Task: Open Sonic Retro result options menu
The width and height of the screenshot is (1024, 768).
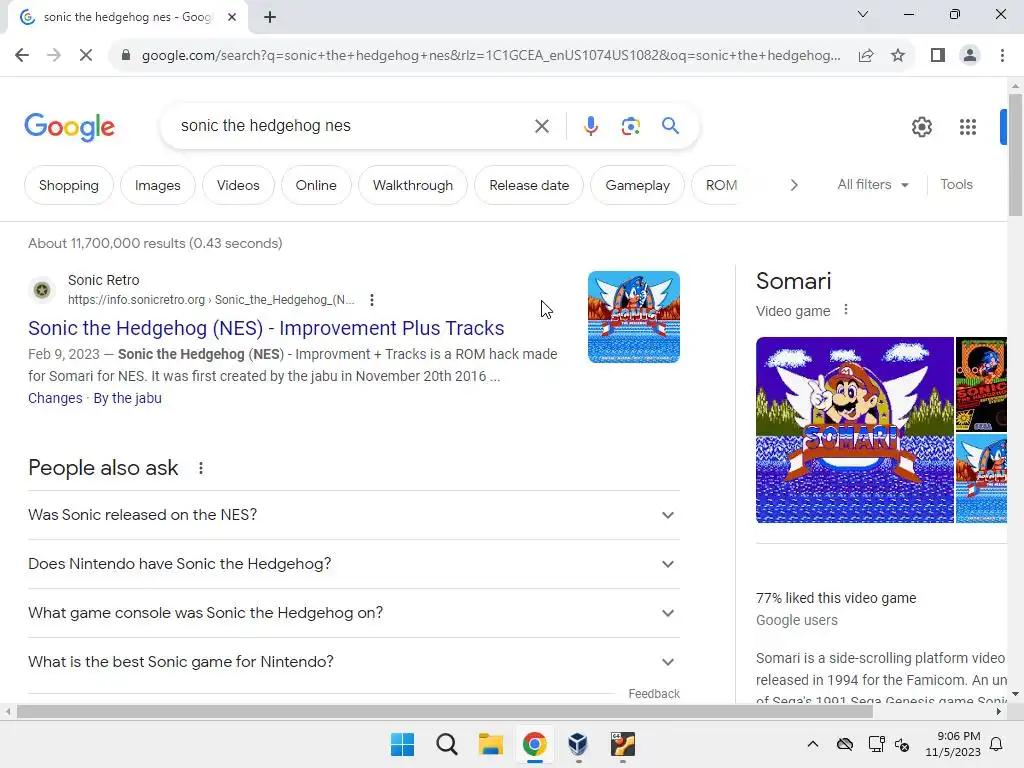Action: 372,300
